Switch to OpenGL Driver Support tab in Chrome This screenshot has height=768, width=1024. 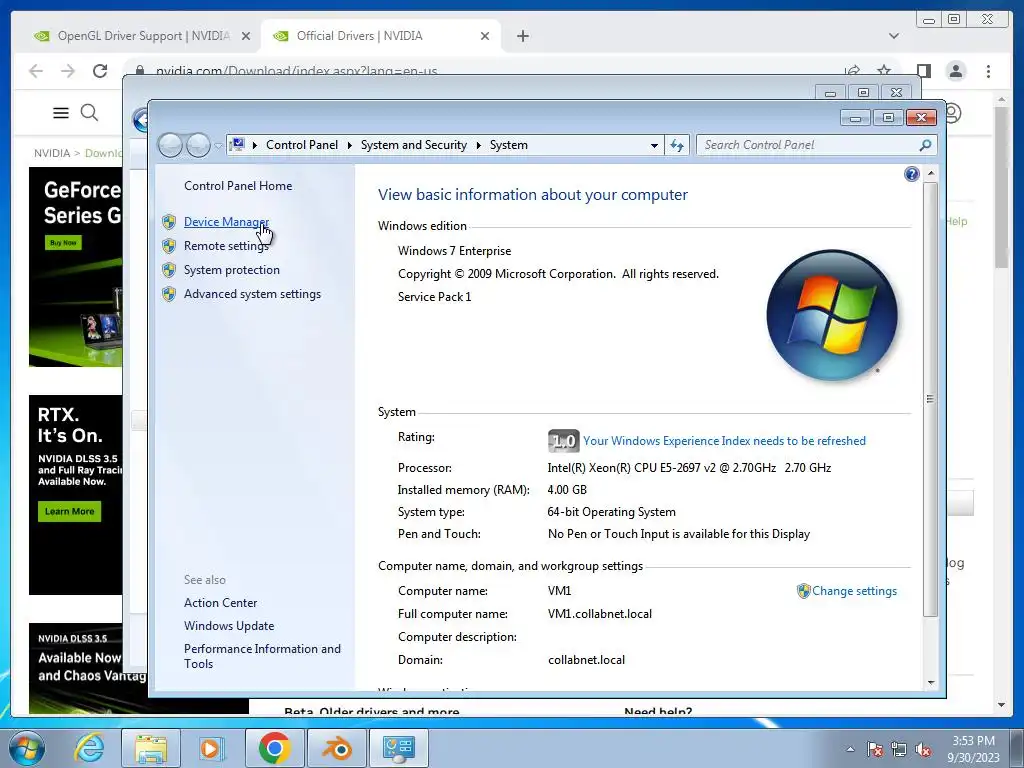coord(142,36)
